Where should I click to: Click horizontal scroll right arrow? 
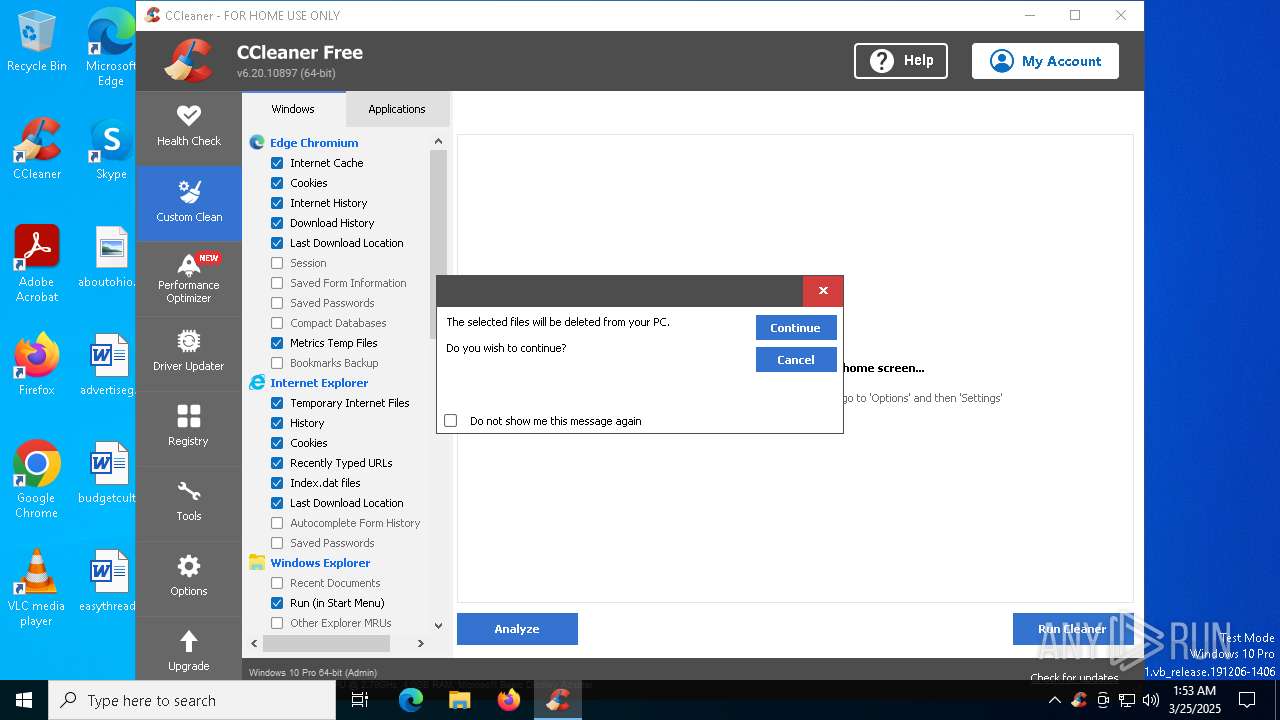[x=421, y=643]
